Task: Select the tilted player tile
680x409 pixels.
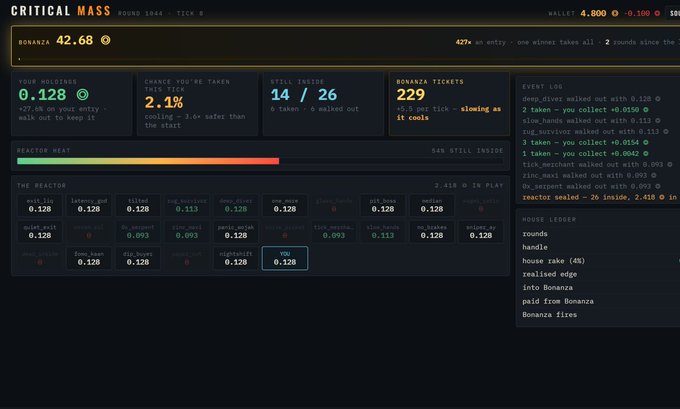Action: [x=138, y=205]
